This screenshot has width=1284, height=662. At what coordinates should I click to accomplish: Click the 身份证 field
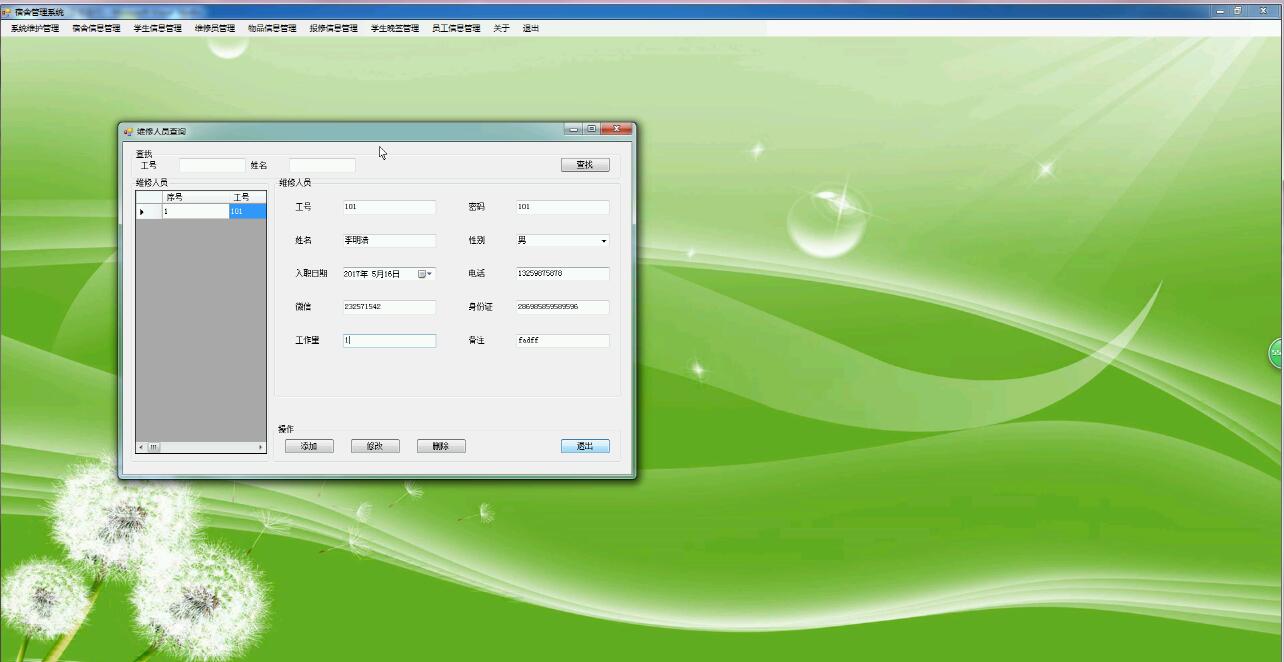(563, 307)
